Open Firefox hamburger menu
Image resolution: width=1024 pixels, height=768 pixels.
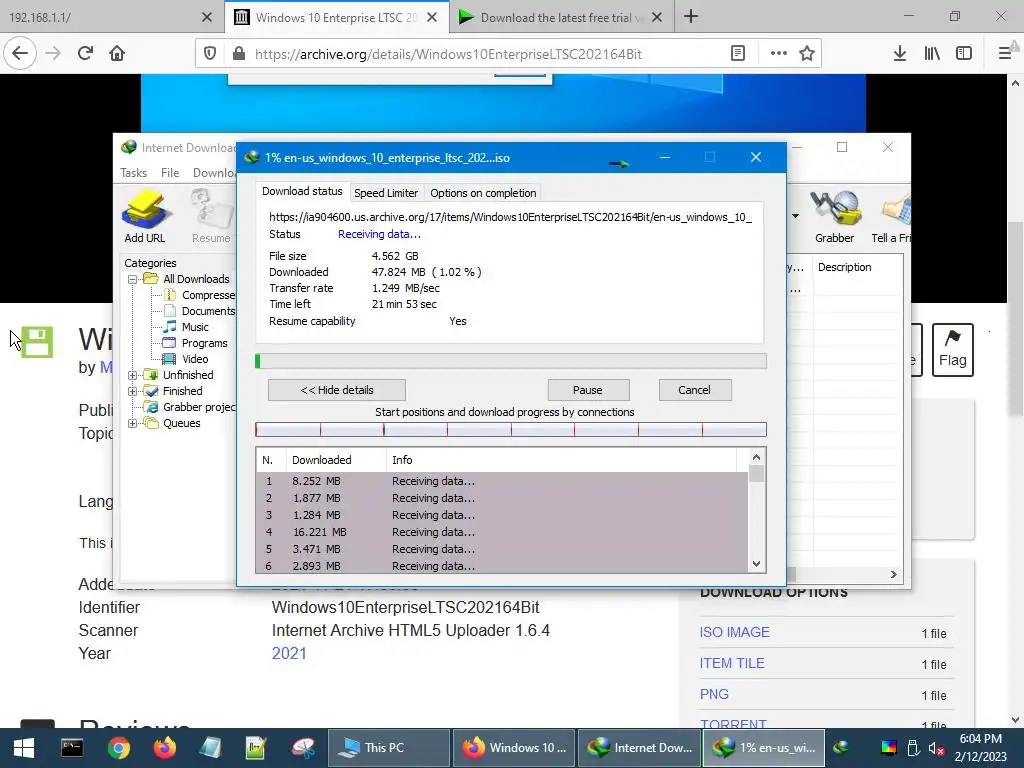click(1005, 54)
